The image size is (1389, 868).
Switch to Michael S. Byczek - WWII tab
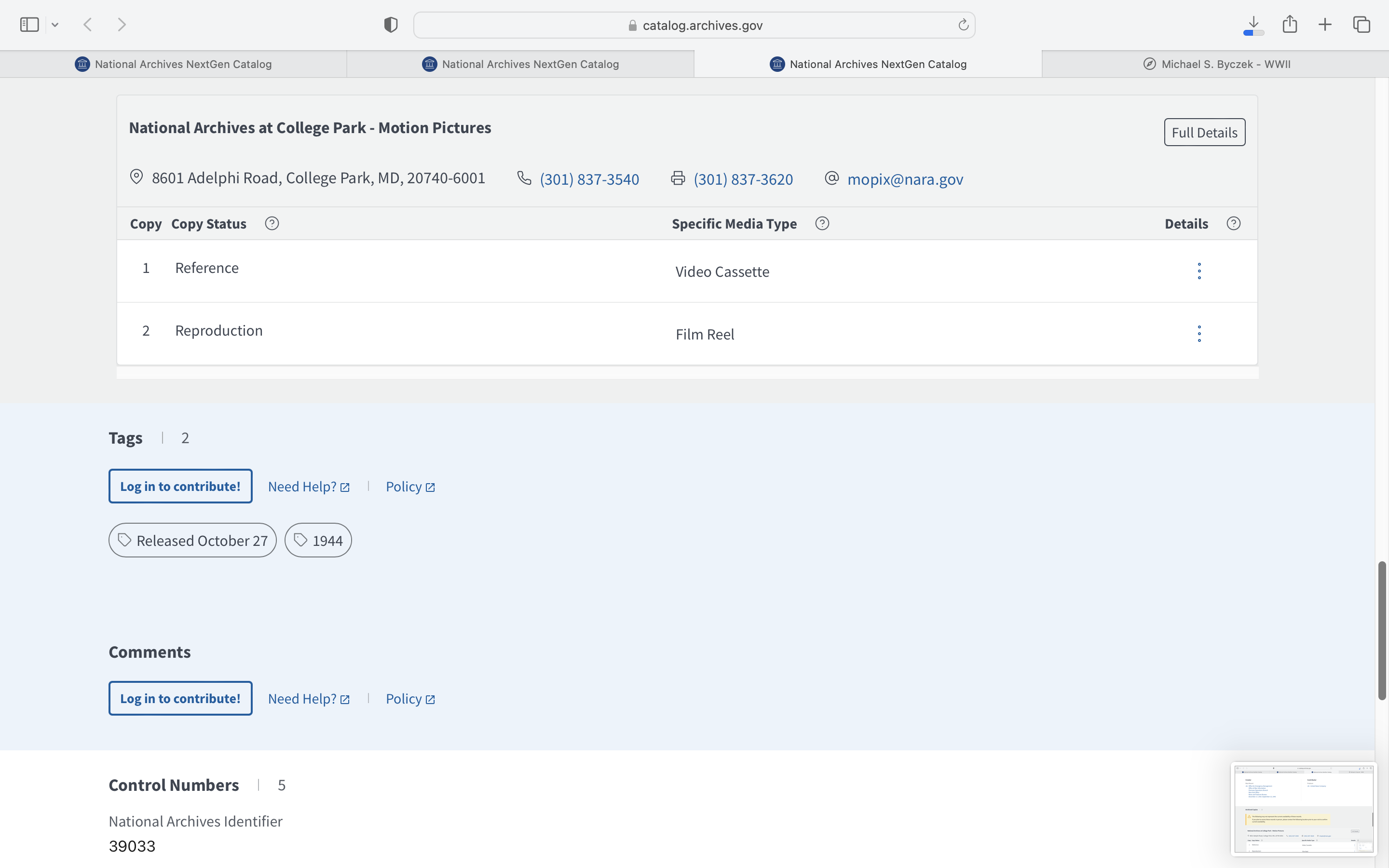click(x=1216, y=64)
